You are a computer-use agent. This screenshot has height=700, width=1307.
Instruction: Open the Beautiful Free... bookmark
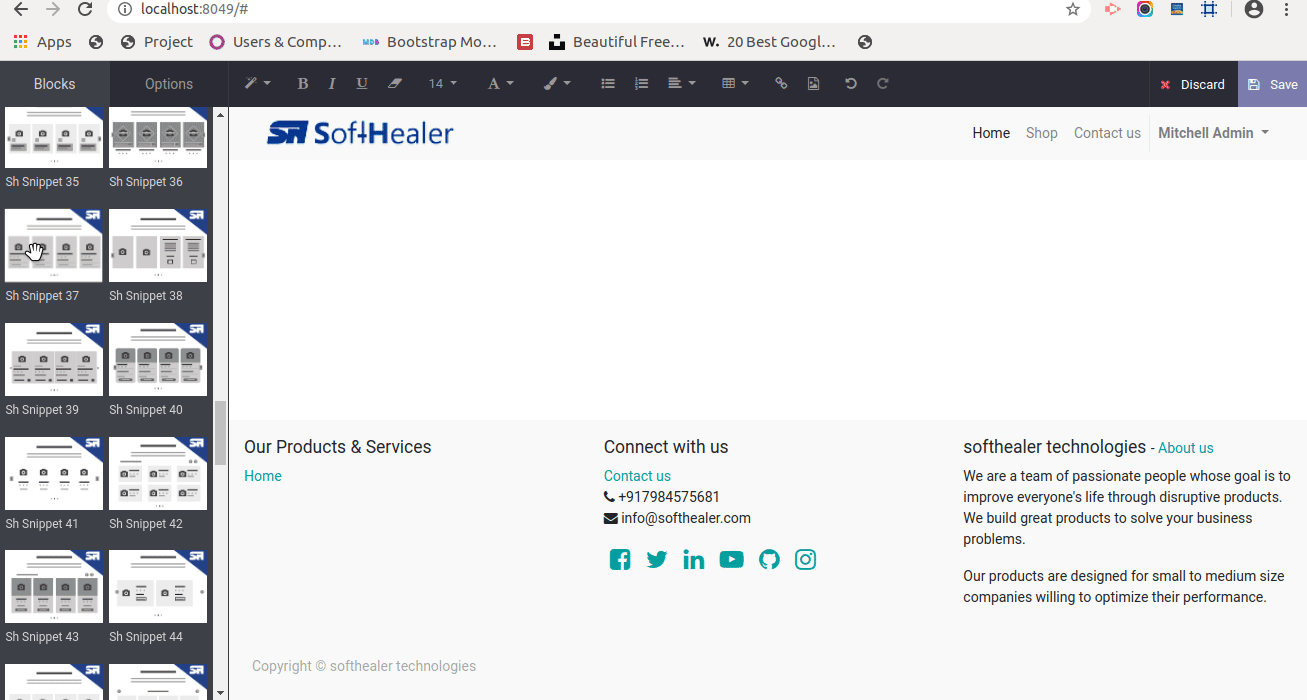click(x=617, y=42)
